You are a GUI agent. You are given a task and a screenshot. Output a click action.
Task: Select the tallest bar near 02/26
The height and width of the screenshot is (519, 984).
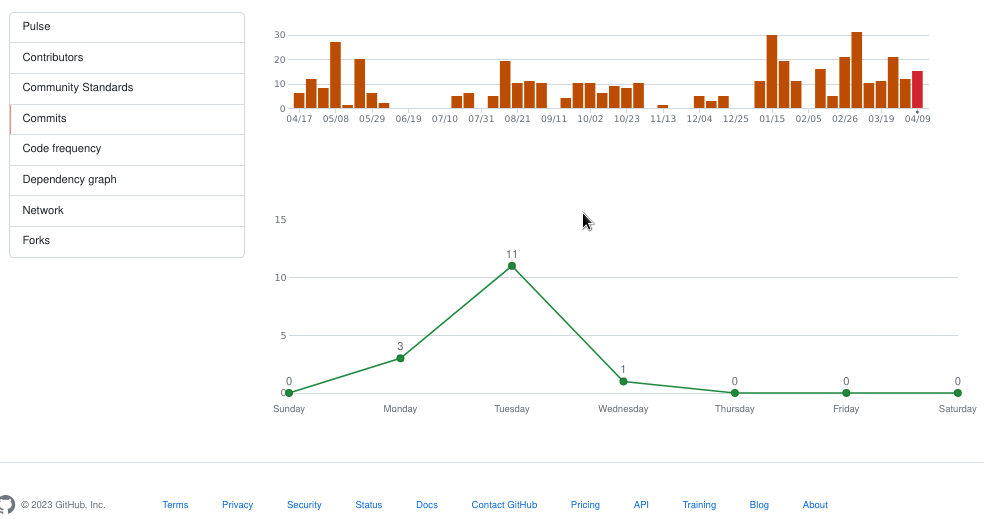(857, 70)
